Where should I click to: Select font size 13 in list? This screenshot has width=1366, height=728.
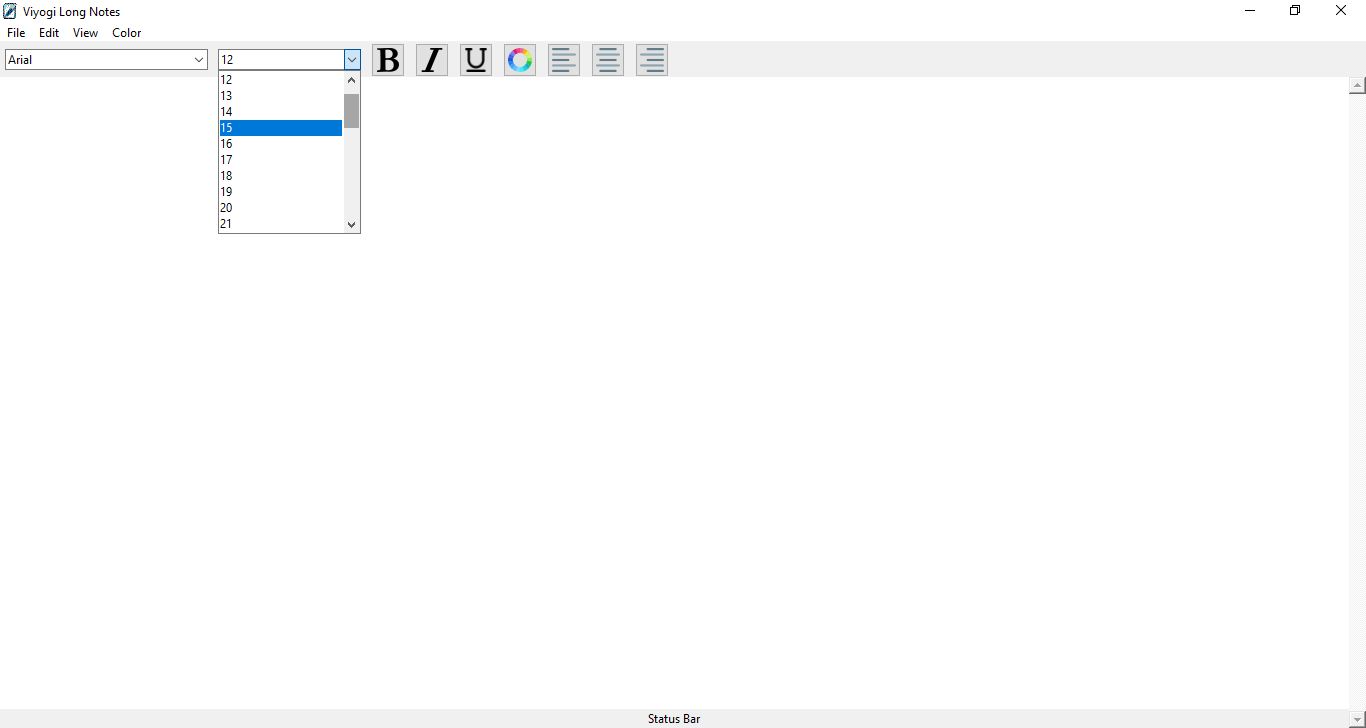tap(281, 96)
